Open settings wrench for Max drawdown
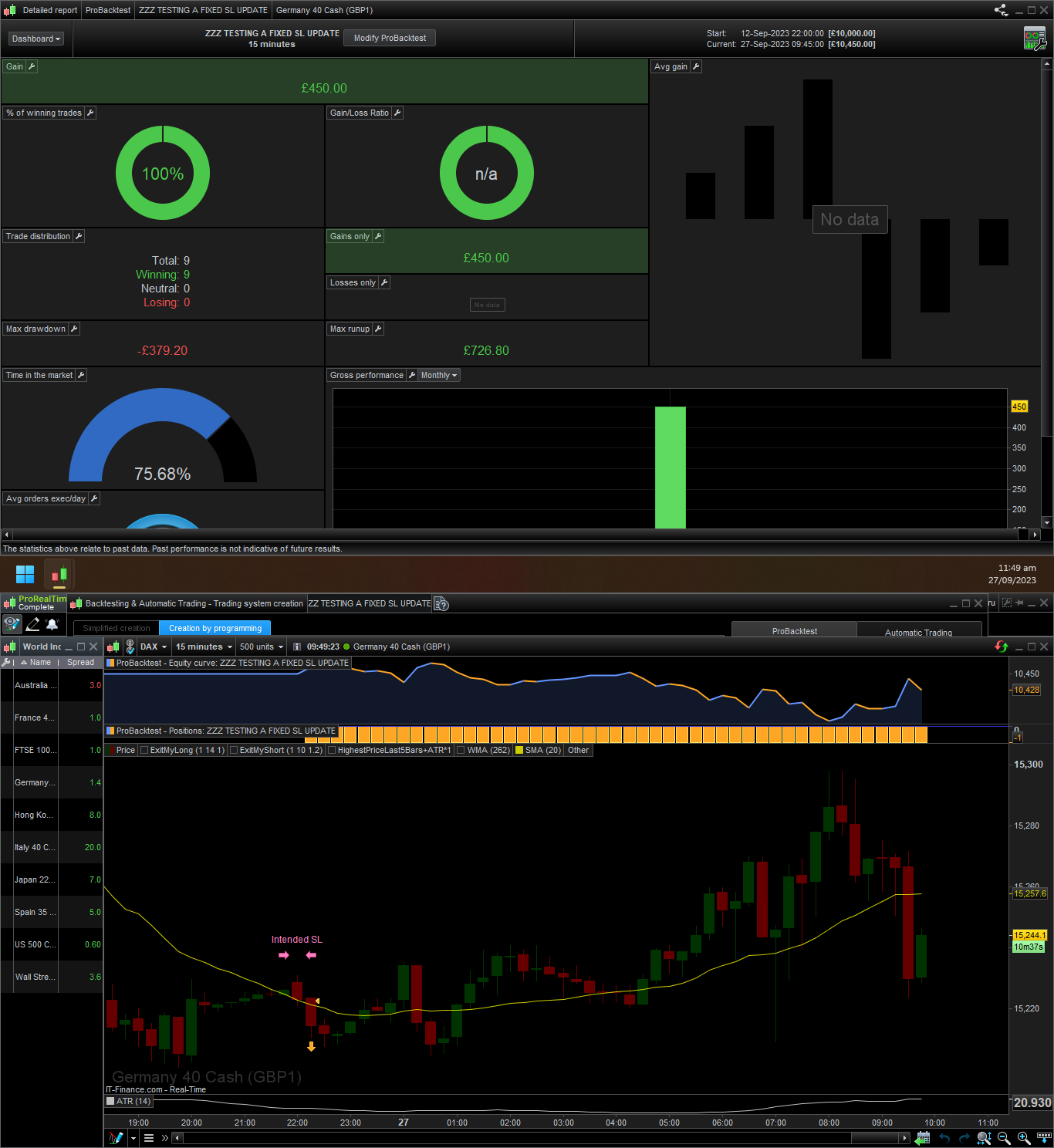The image size is (1054, 1148). click(74, 329)
